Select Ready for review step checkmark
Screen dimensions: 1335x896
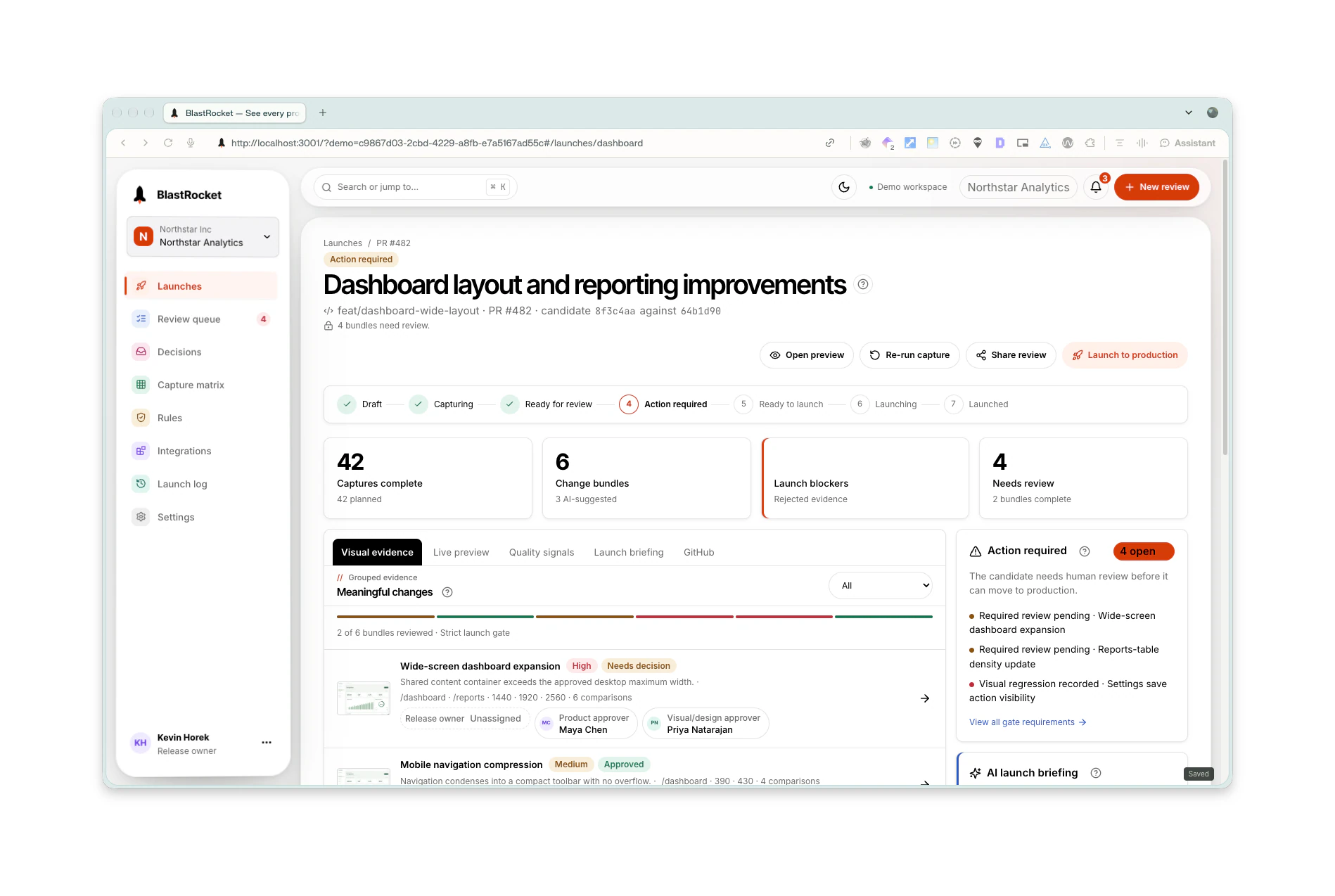pos(510,404)
